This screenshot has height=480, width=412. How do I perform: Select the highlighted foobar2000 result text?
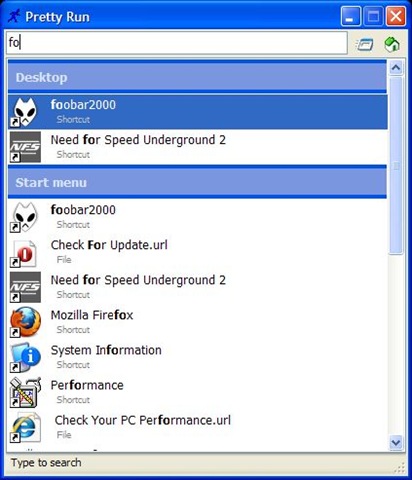click(83, 105)
